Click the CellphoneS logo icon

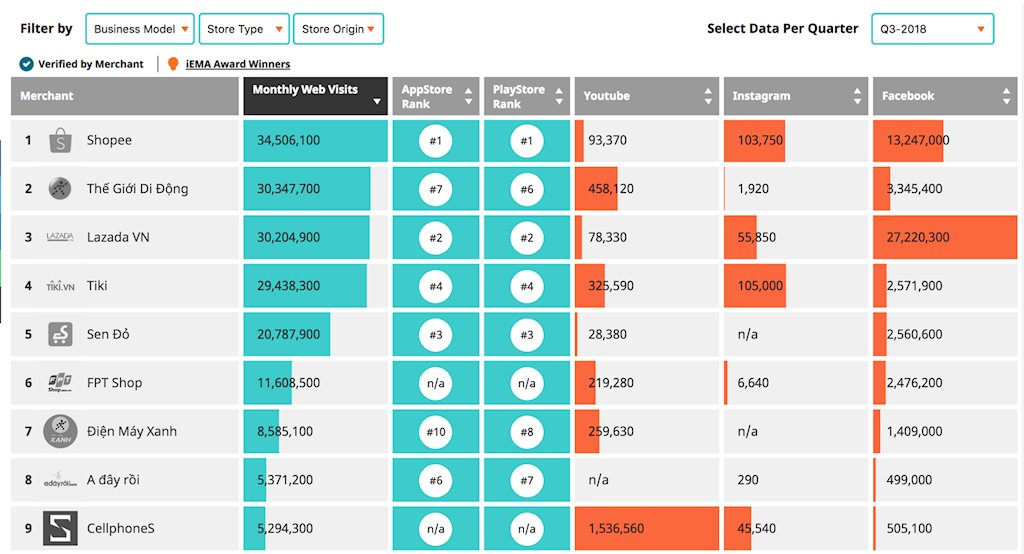[x=60, y=528]
